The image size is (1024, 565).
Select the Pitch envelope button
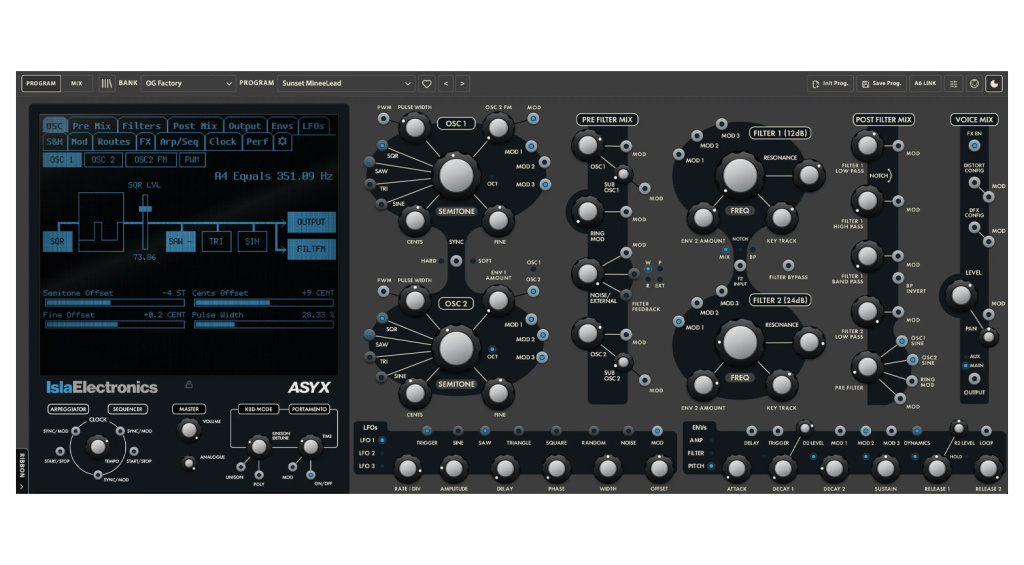pyautogui.click(x=711, y=466)
